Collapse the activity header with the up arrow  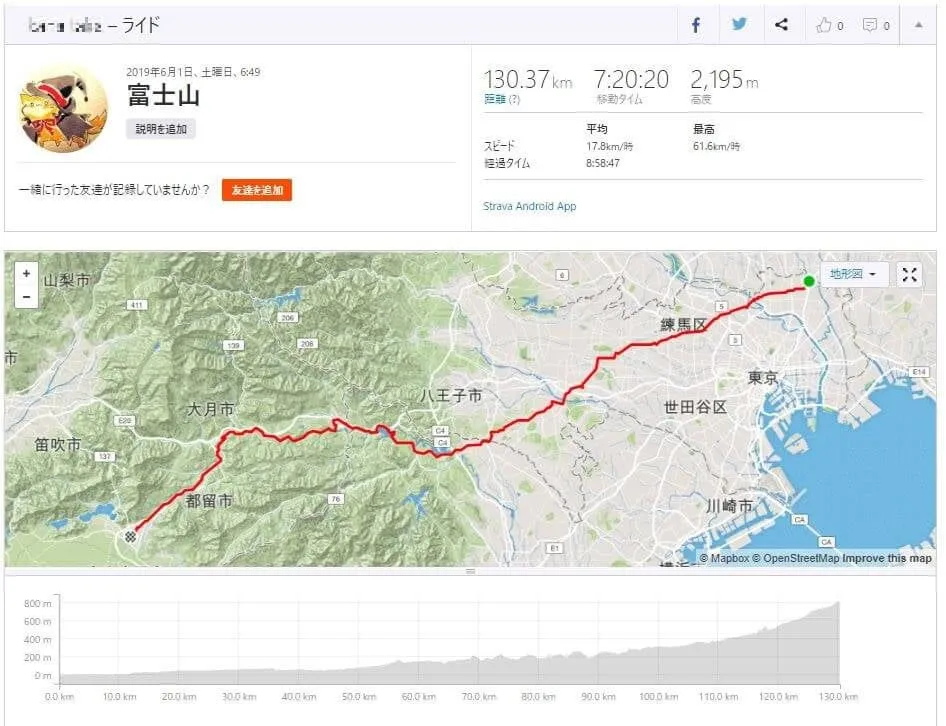919,25
